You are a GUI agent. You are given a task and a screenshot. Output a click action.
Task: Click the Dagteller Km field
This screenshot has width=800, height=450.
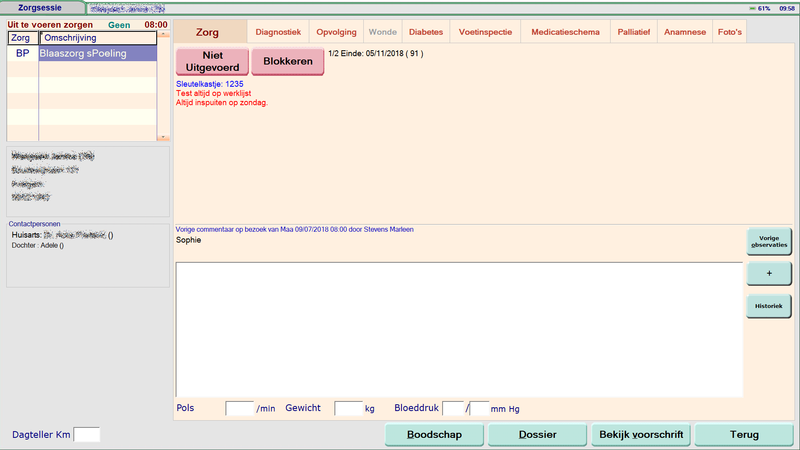(87, 434)
